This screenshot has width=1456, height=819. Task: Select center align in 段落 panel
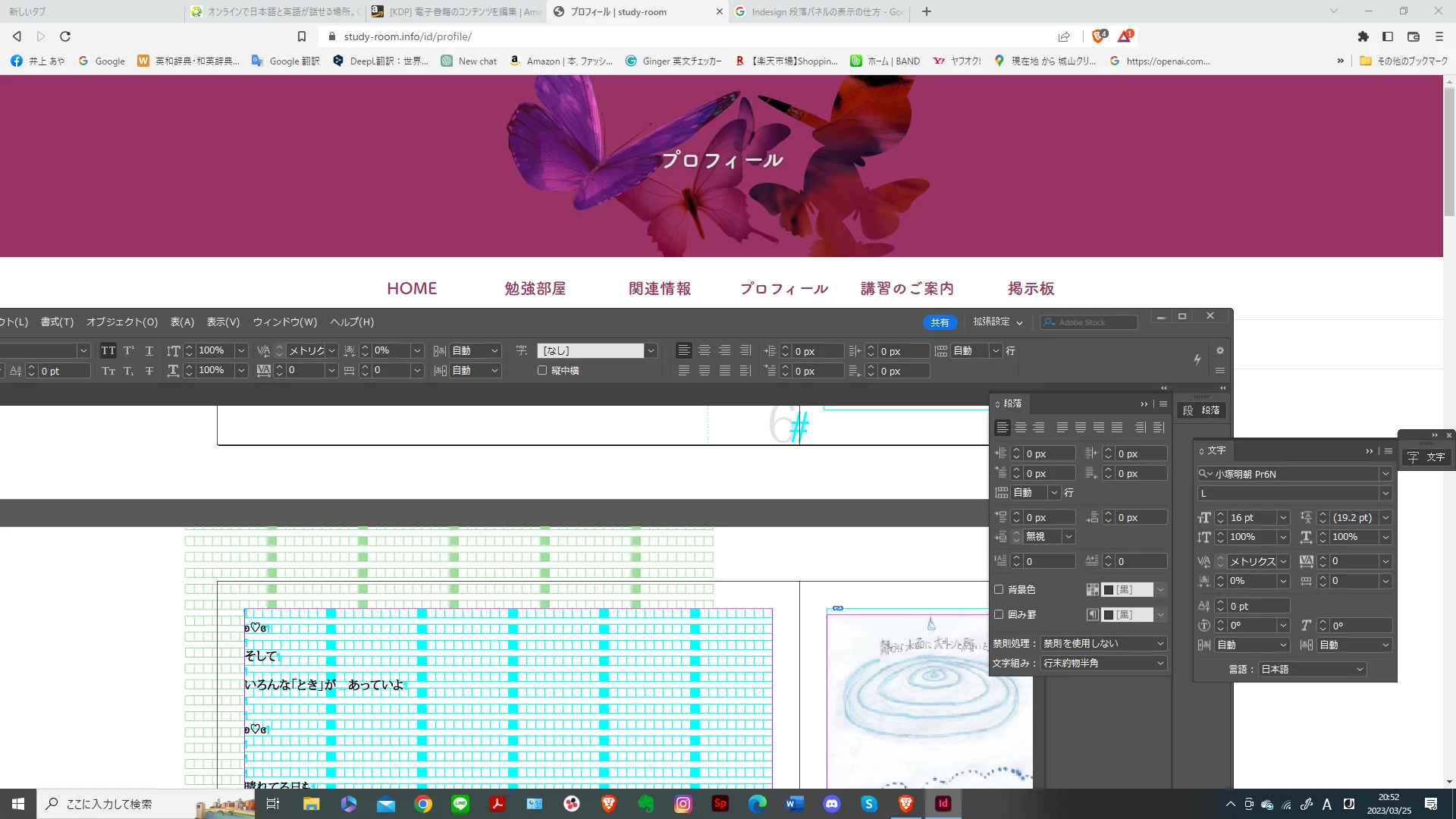pyautogui.click(x=1021, y=428)
